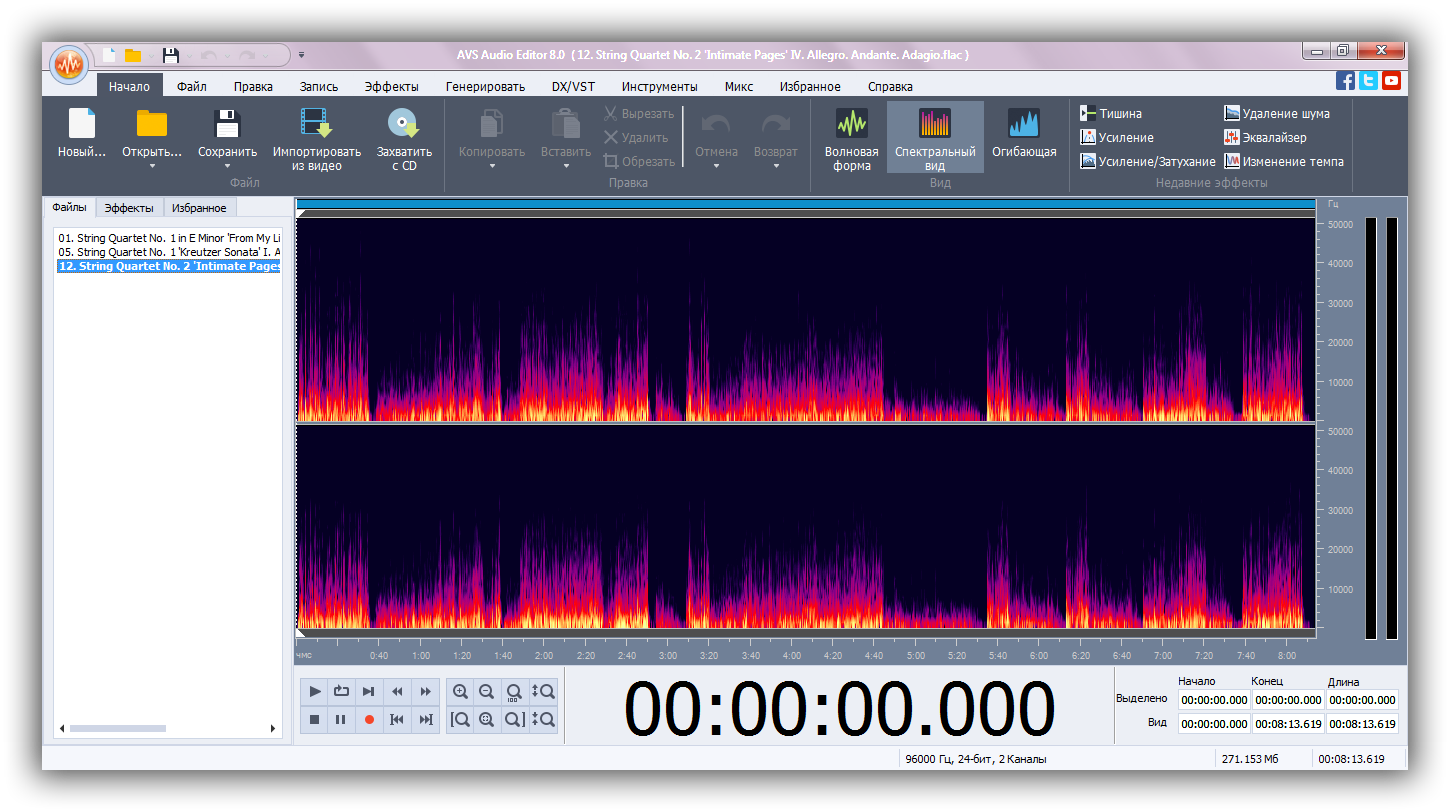
Task: Expand the Копировать dropdown arrow
Action: (492, 166)
